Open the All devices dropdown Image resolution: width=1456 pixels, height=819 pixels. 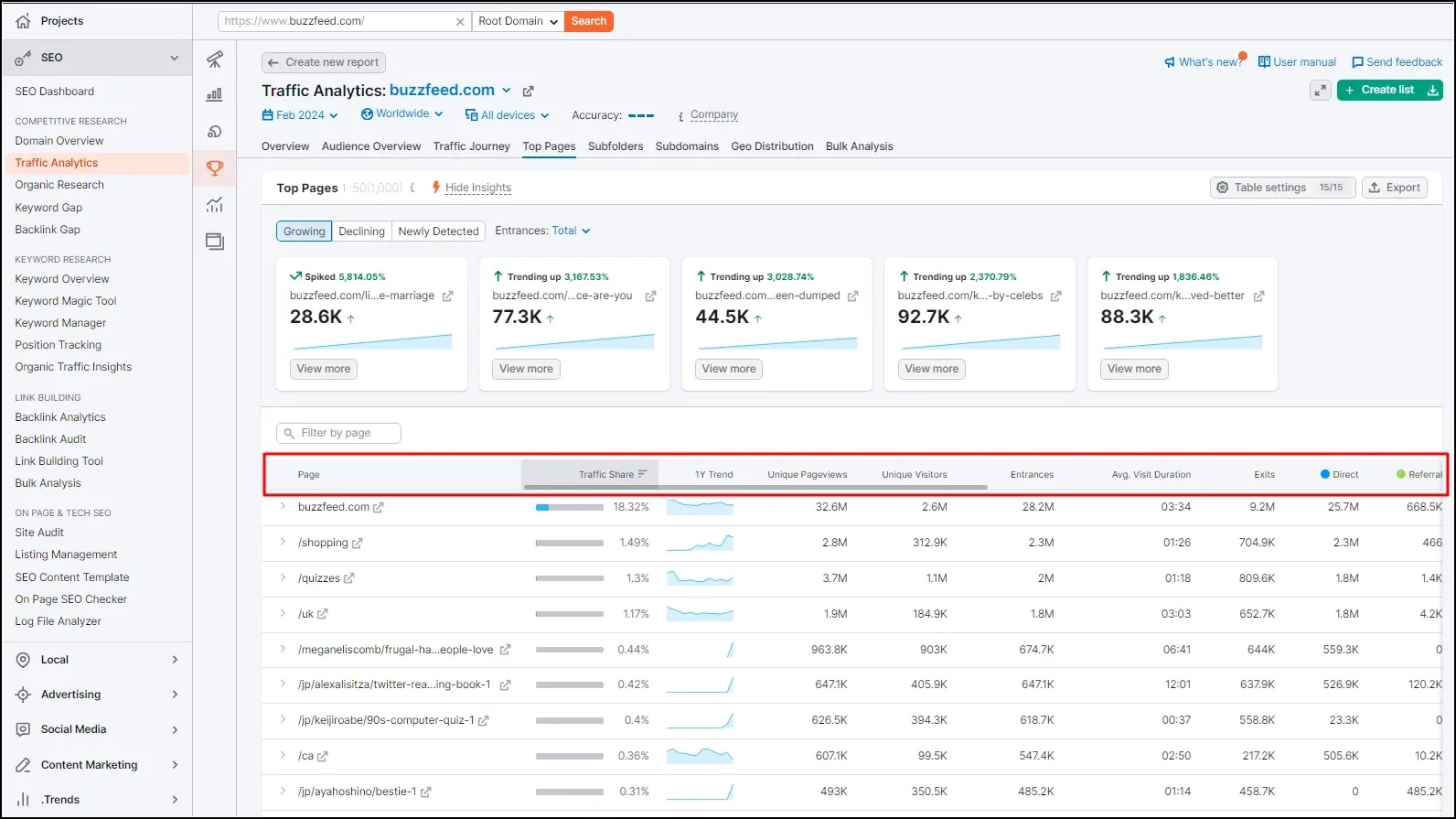(507, 115)
